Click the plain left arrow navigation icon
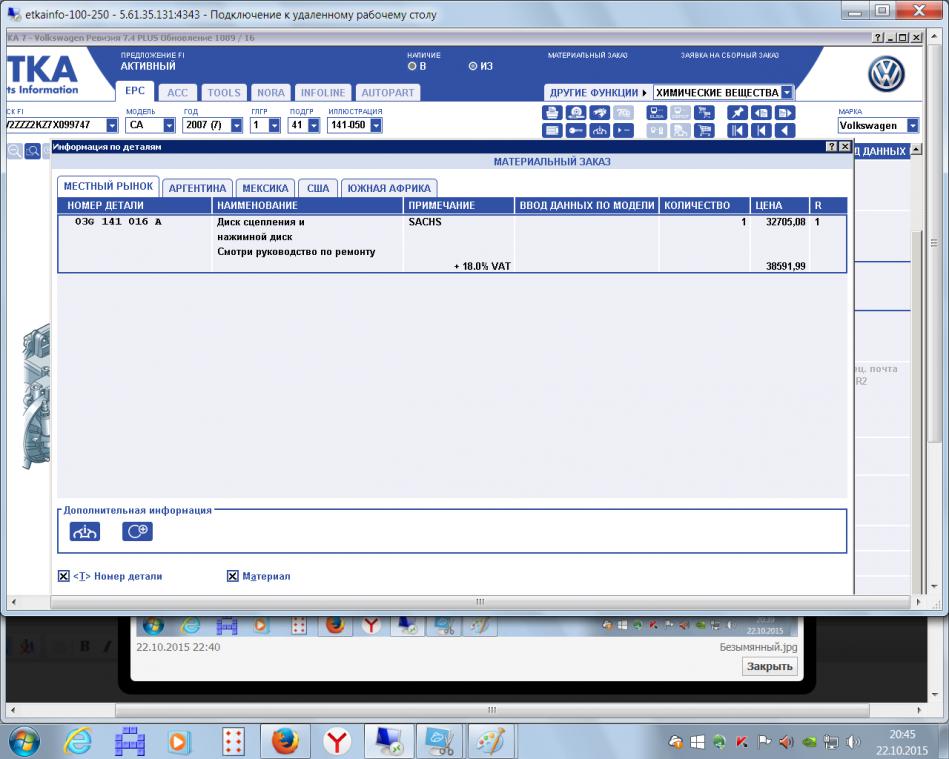This screenshot has height=759, width=949. click(784, 130)
